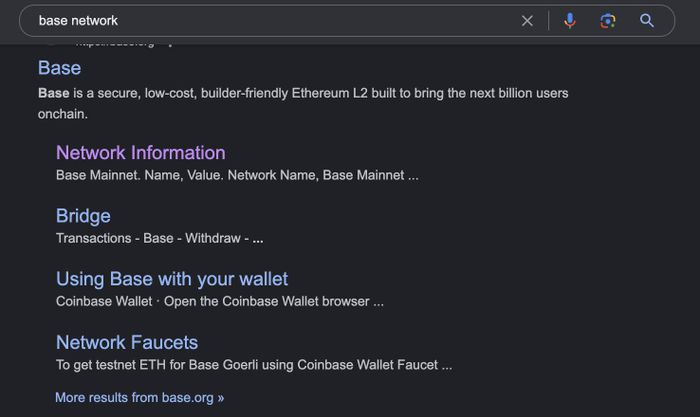Click the 'Base Mainnet. Name, Value' snippet text
Viewport: 700px width, 417px height.
click(237, 175)
